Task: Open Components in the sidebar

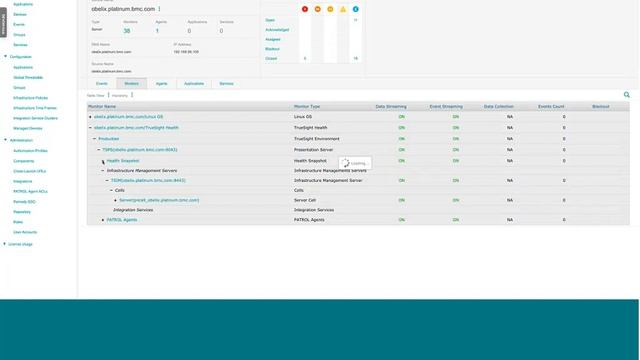Action: click(x=24, y=161)
